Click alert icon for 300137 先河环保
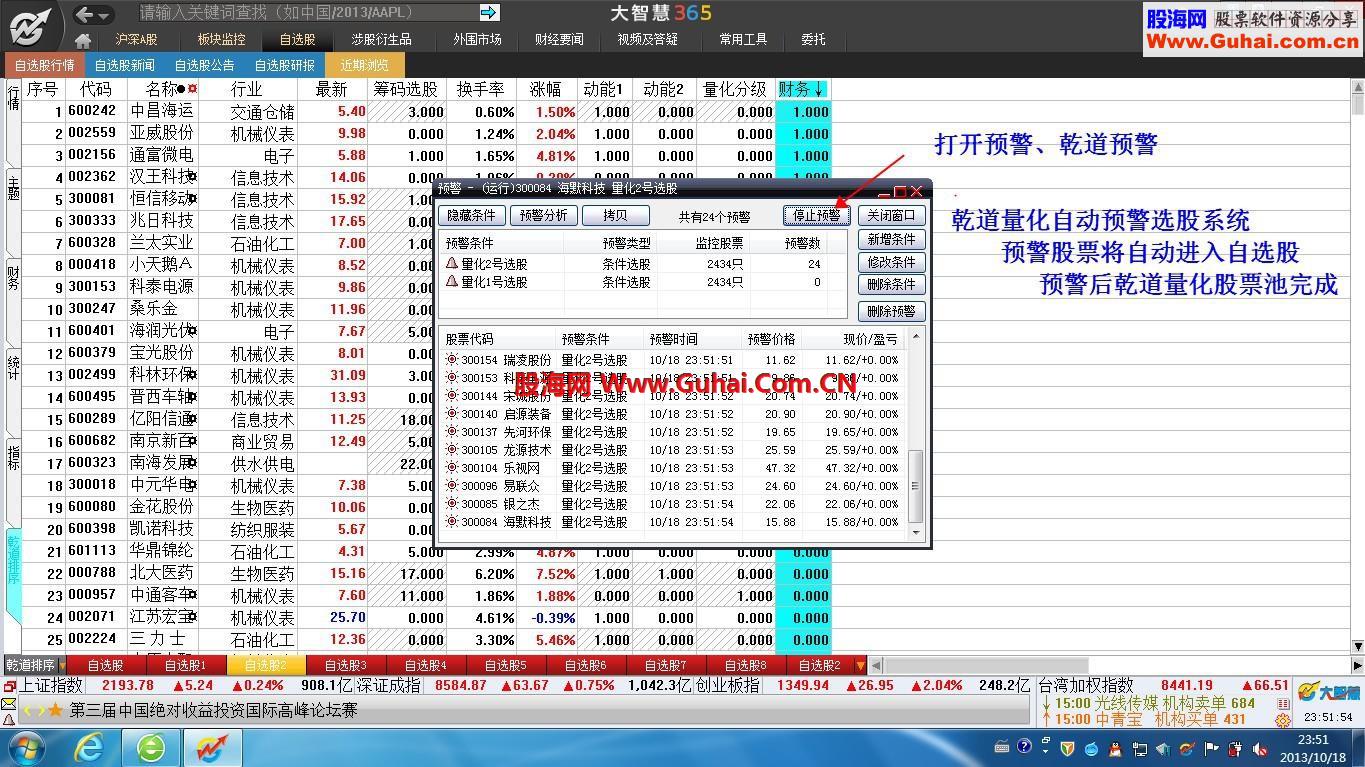 [452, 432]
